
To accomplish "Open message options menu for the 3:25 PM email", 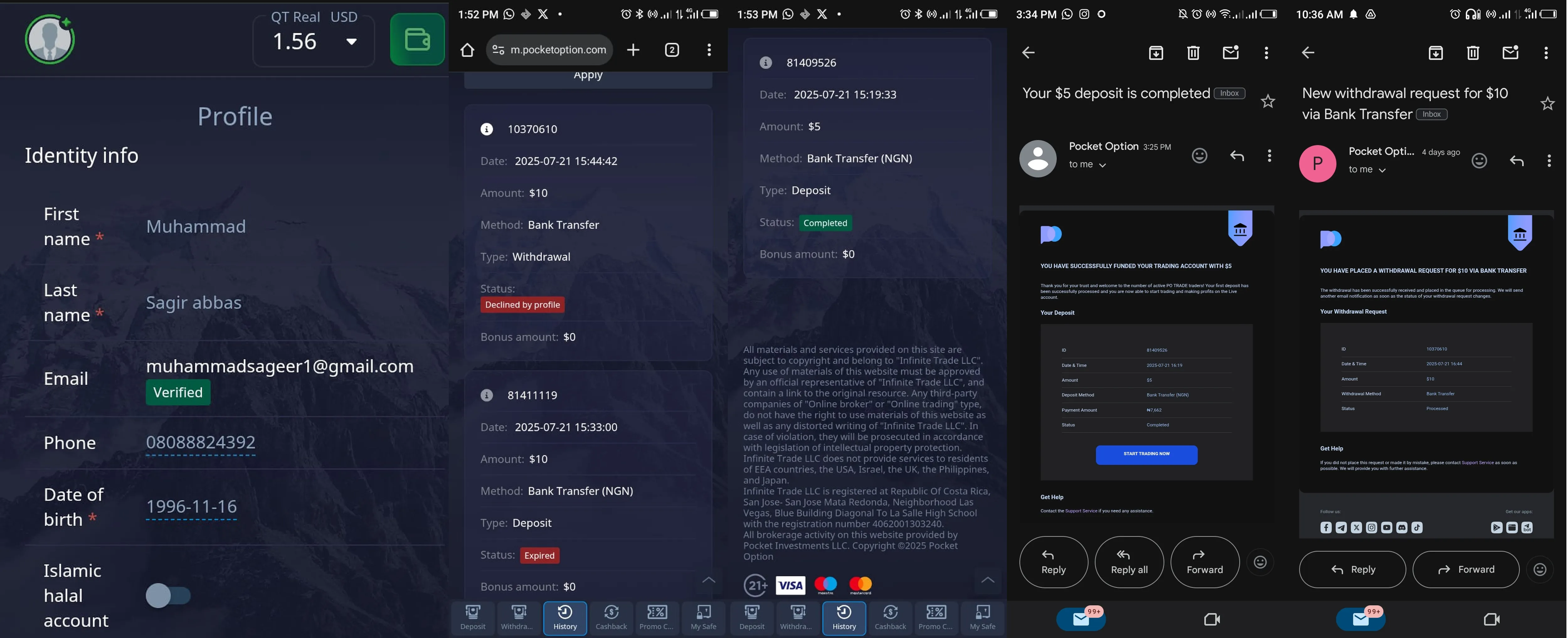I will [x=1269, y=156].
